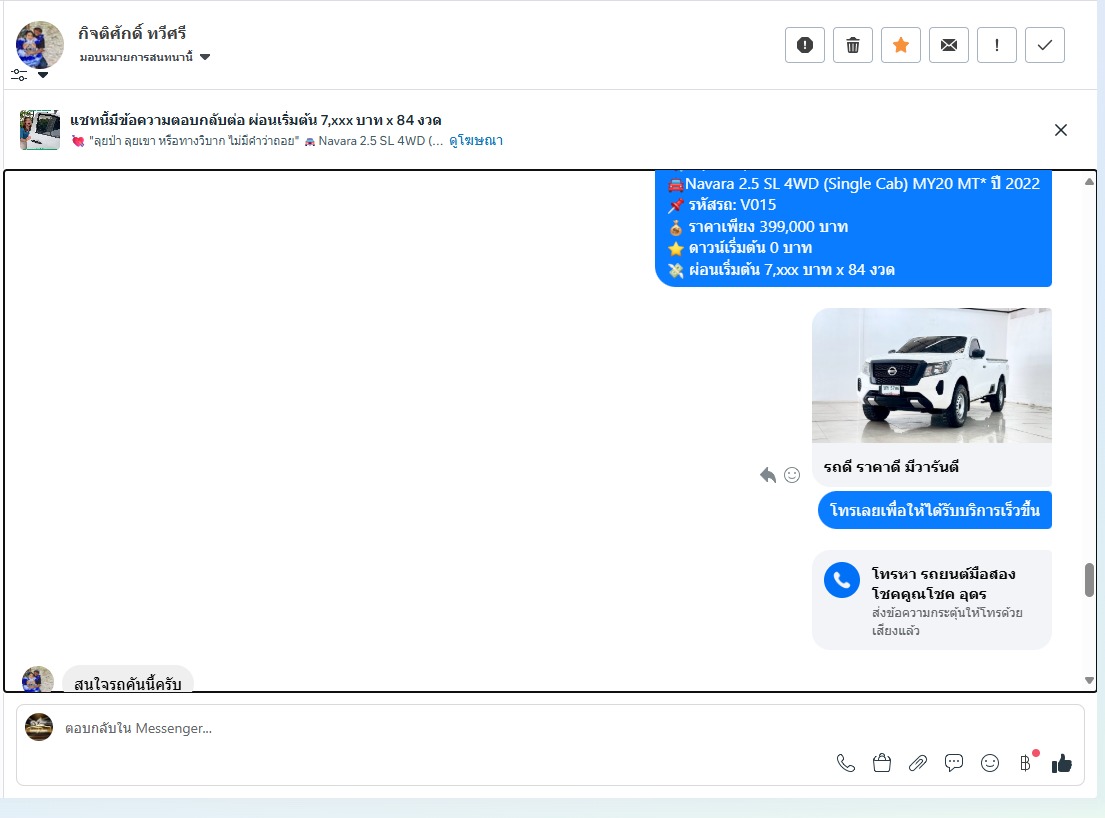Click the message สนใจรถคันนี้ครับ
Image resolution: width=1105 pixels, height=818 pixels.
[128, 683]
